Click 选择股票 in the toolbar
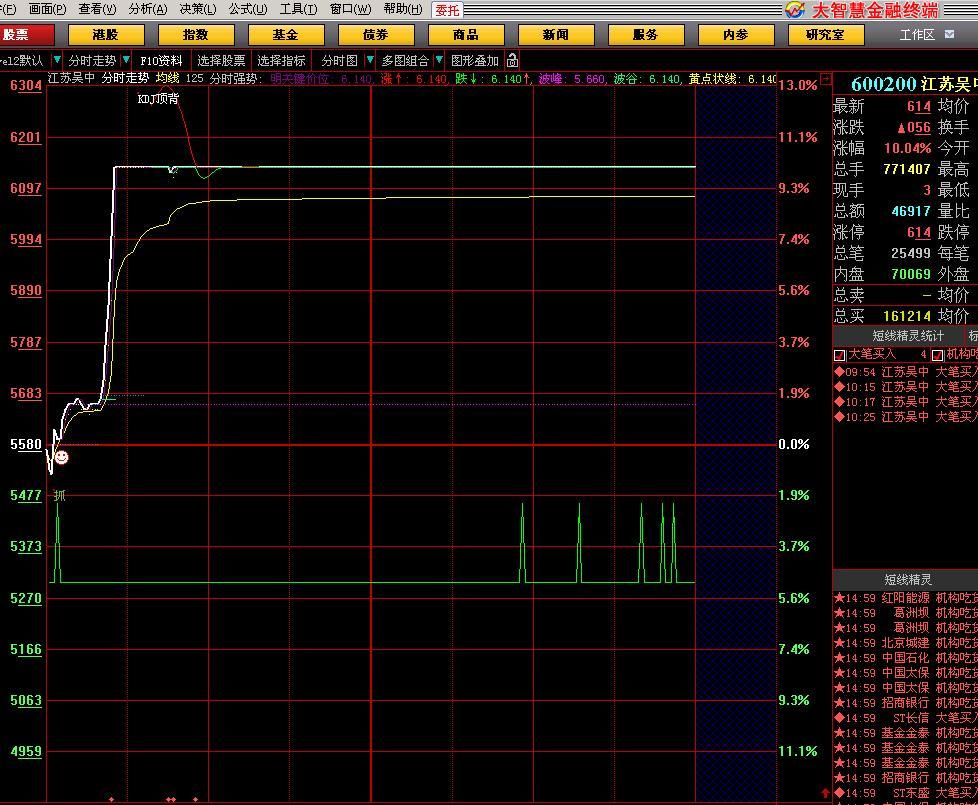The image size is (978, 805). [x=221, y=60]
